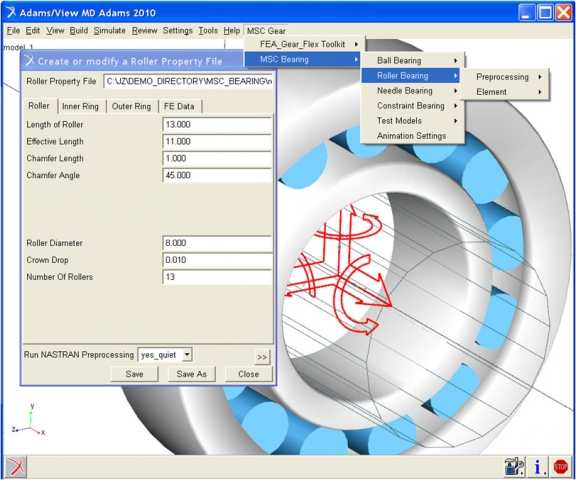576x480 pixels.
Task: Click the information icon in the status bar
Action: (538, 467)
